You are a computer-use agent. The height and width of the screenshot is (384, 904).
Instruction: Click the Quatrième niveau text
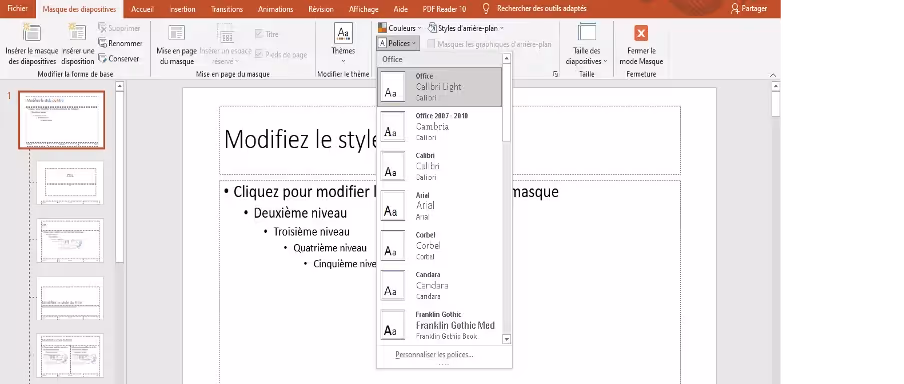click(330, 248)
